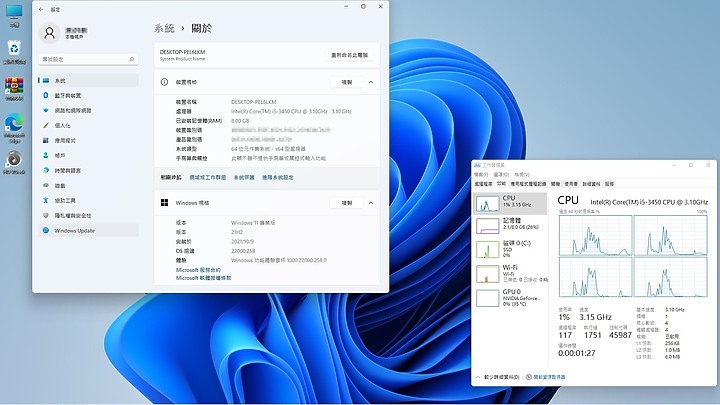Select Disk 0 (C:) in performance list
This screenshot has width=720, height=405.
[510, 249]
